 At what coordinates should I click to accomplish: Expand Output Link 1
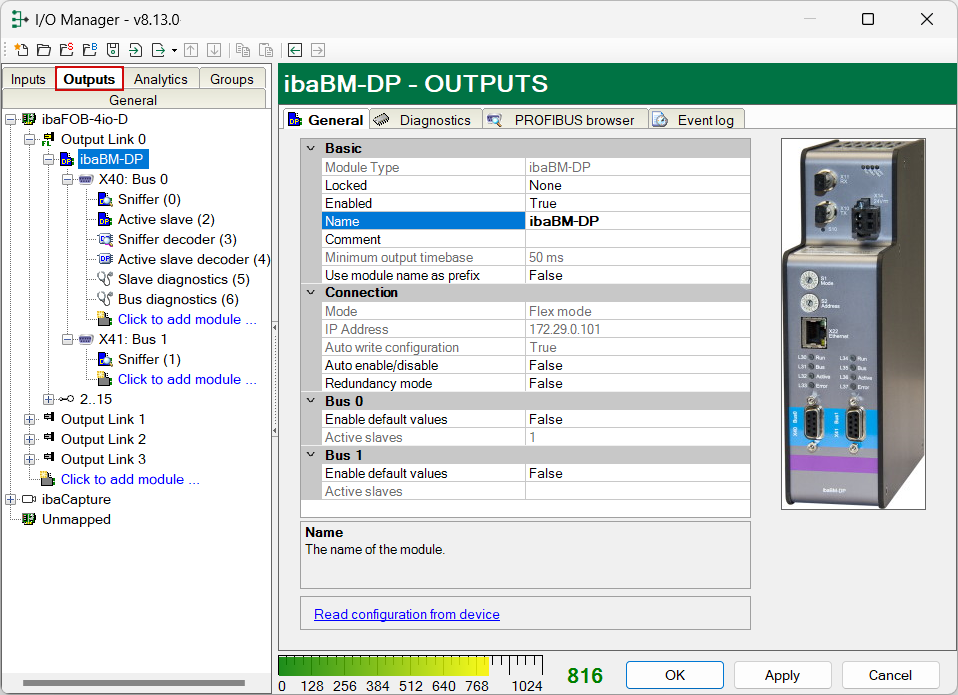(29, 420)
